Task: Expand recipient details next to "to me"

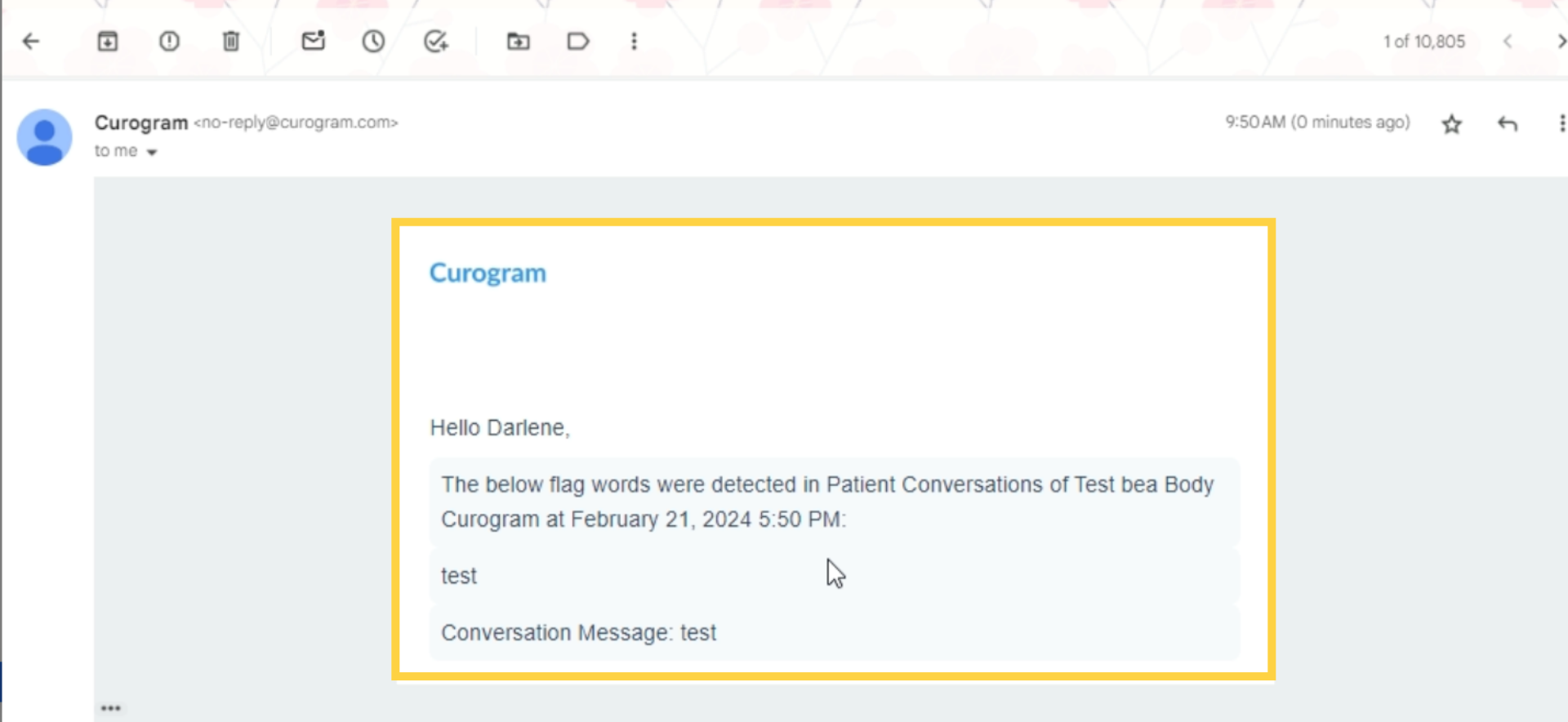Action: coord(152,152)
